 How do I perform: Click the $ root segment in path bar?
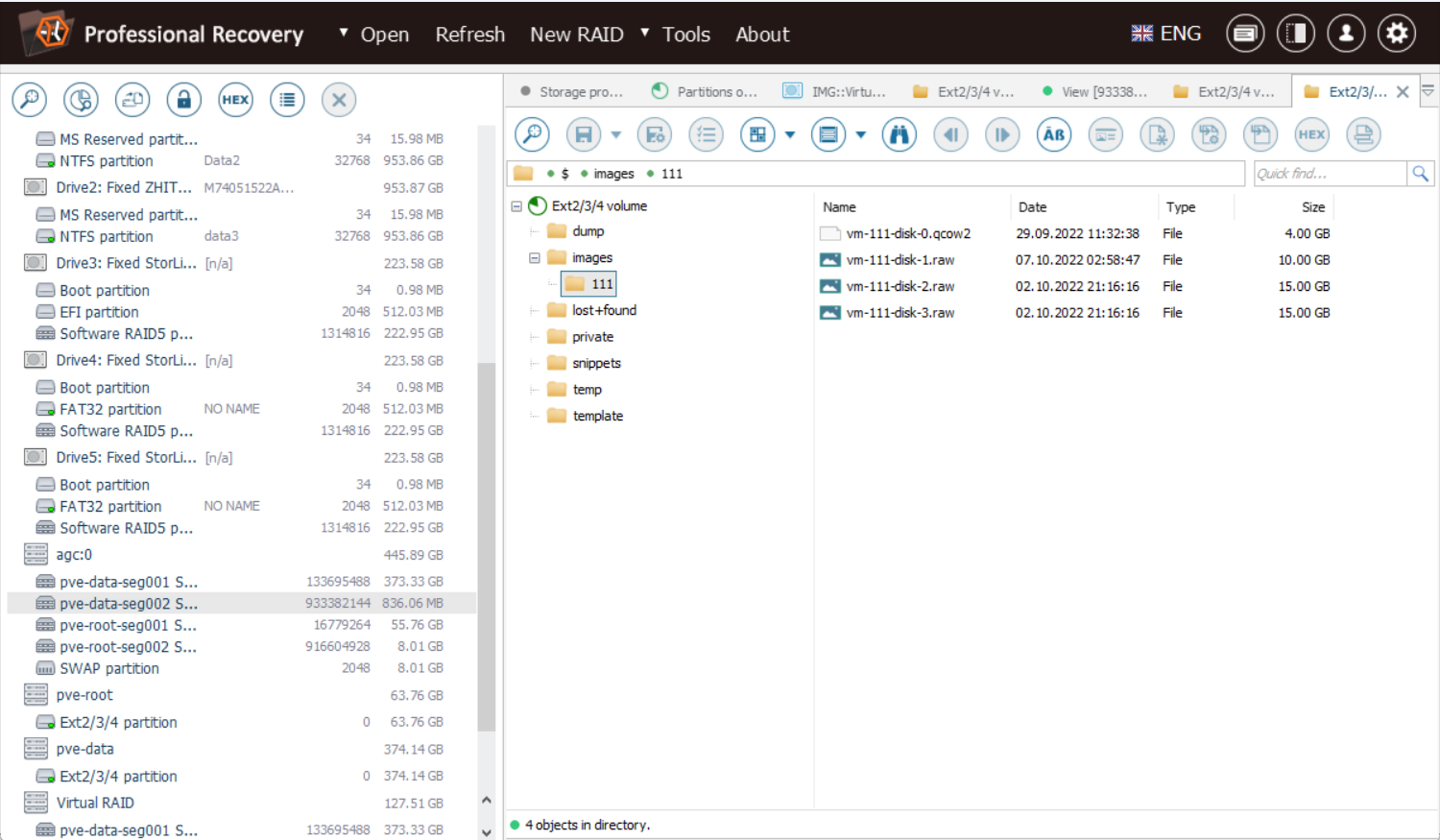[x=564, y=174]
